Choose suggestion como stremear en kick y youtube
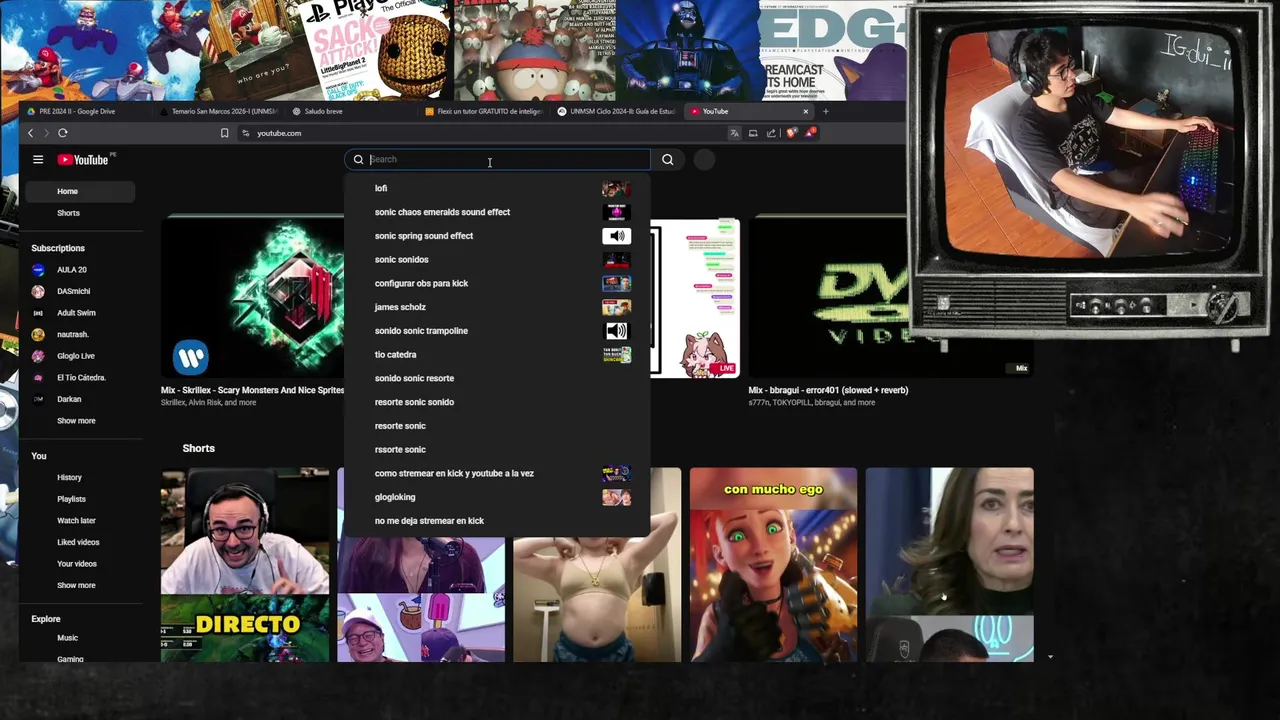This screenshot has height=720, width=1280. click(497, 473)
